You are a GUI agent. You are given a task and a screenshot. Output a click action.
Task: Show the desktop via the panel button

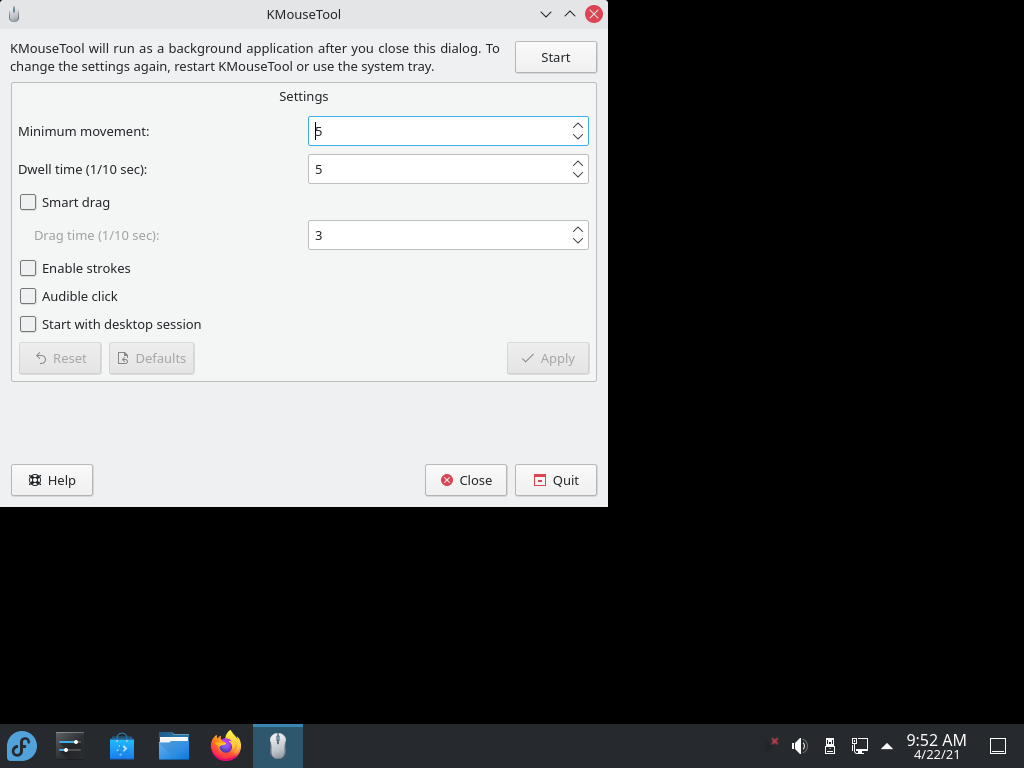tap(998, 746)
